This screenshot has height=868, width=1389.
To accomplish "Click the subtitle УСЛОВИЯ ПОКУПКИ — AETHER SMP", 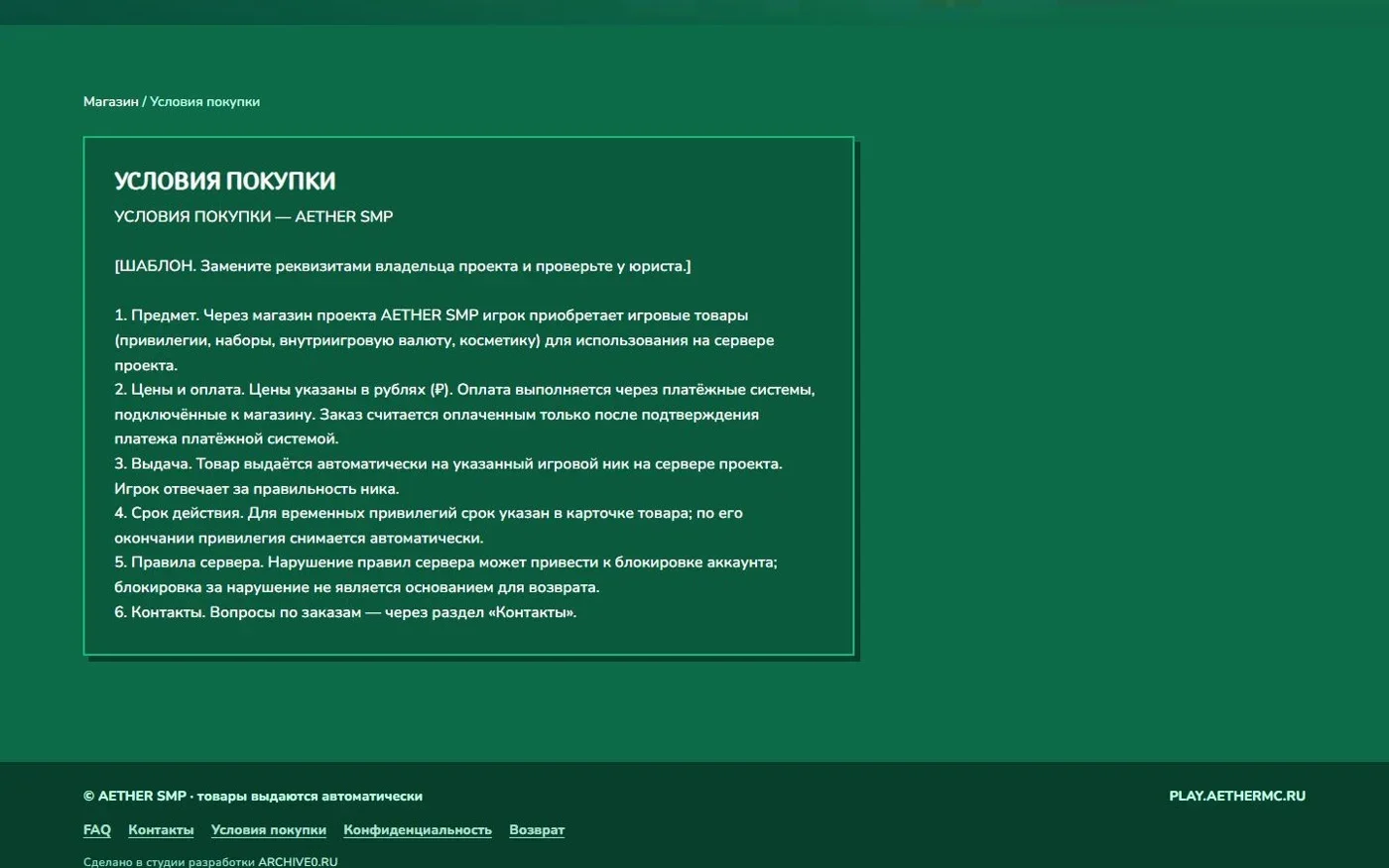I will click(x=254, y=216).
